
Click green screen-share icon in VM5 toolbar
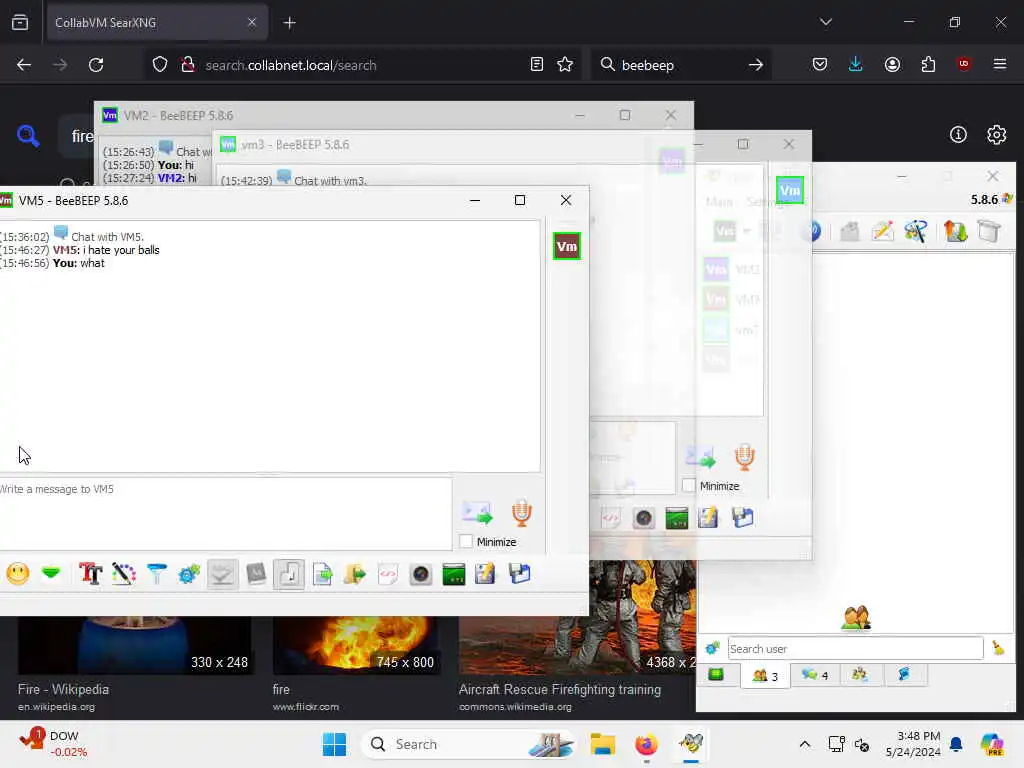pyautogui.click(x=453, y=574)
